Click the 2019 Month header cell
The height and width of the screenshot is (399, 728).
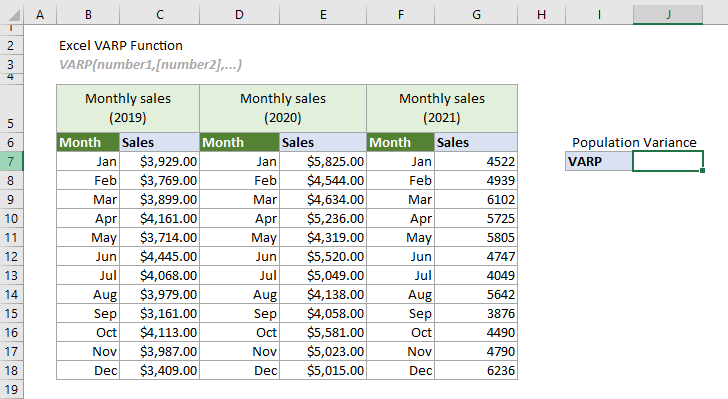pos(88,142)
